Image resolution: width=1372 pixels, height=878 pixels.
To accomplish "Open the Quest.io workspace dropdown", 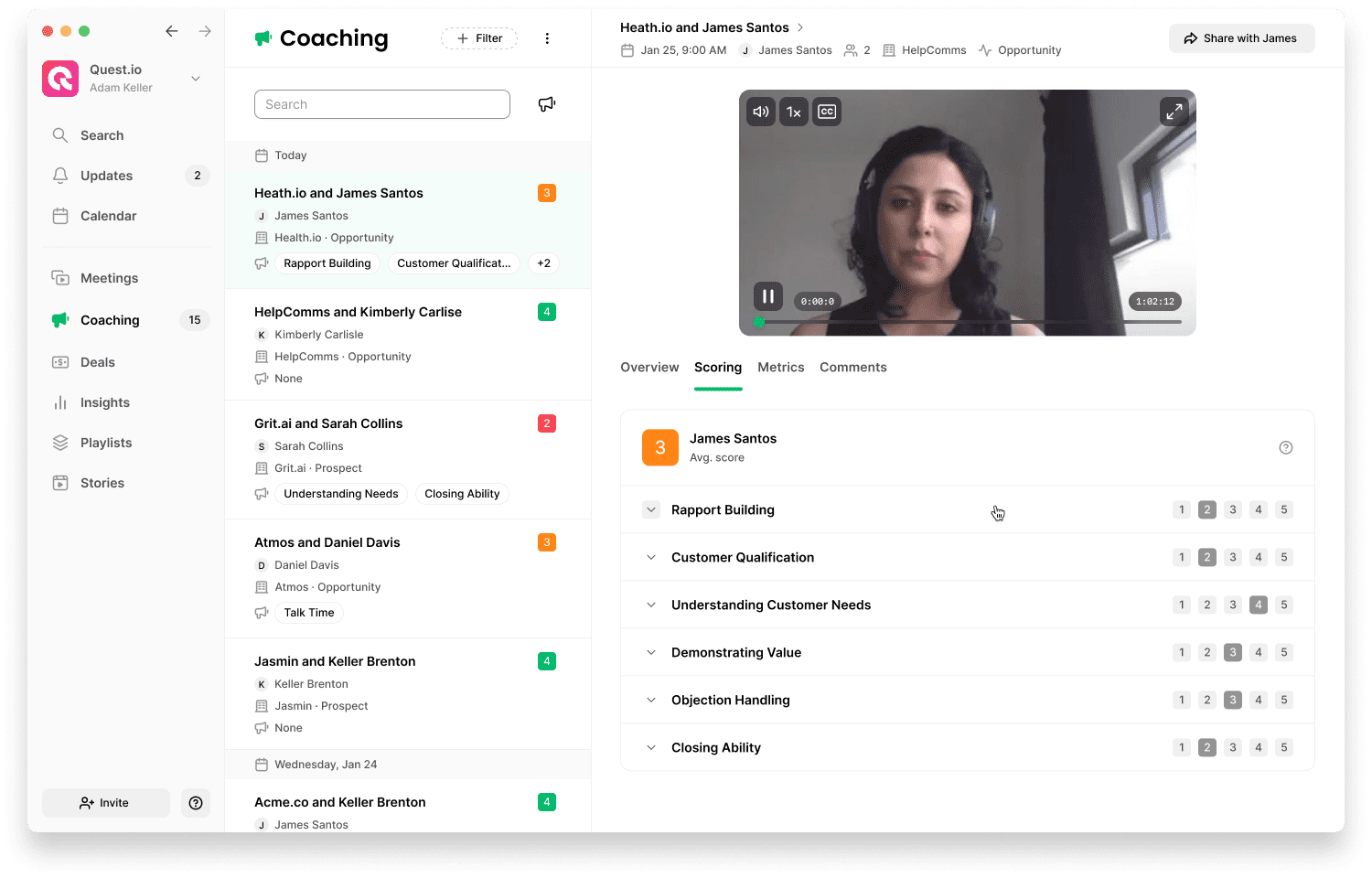I will (196, 79).
